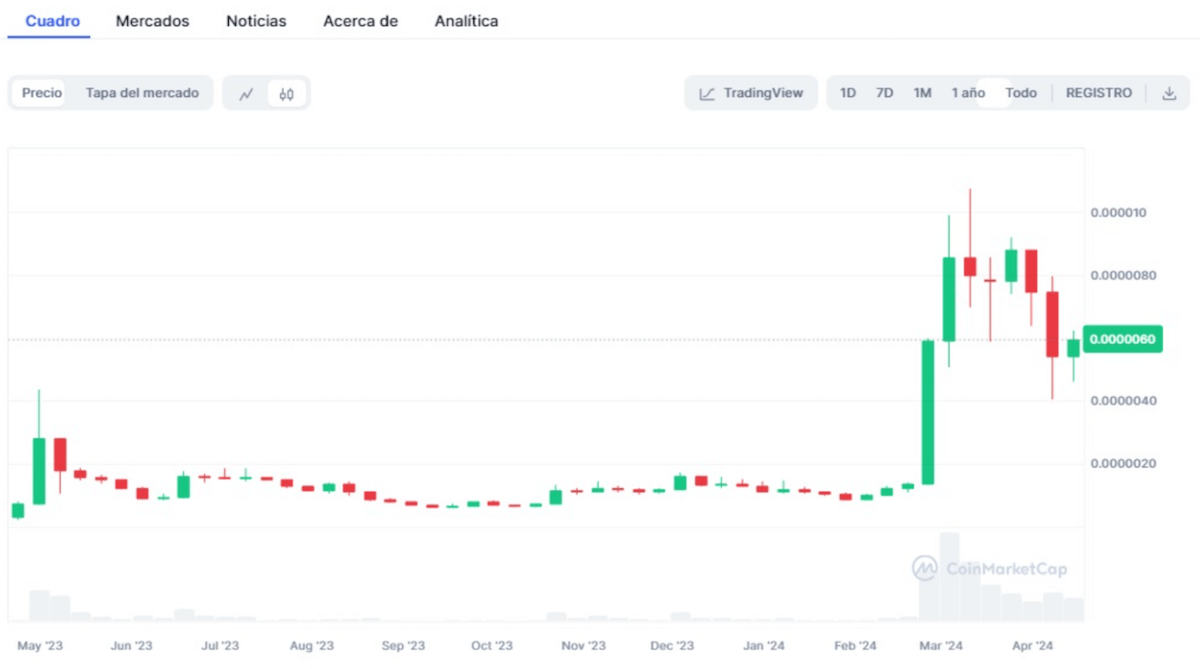Set range to 7D

[x=884, y=93]
